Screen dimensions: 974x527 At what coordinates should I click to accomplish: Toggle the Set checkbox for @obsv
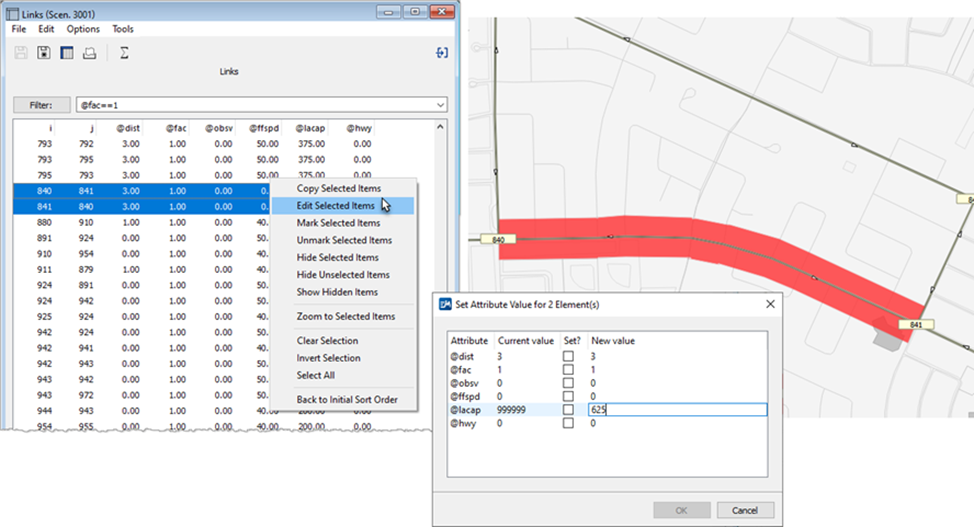click(568, 383)
